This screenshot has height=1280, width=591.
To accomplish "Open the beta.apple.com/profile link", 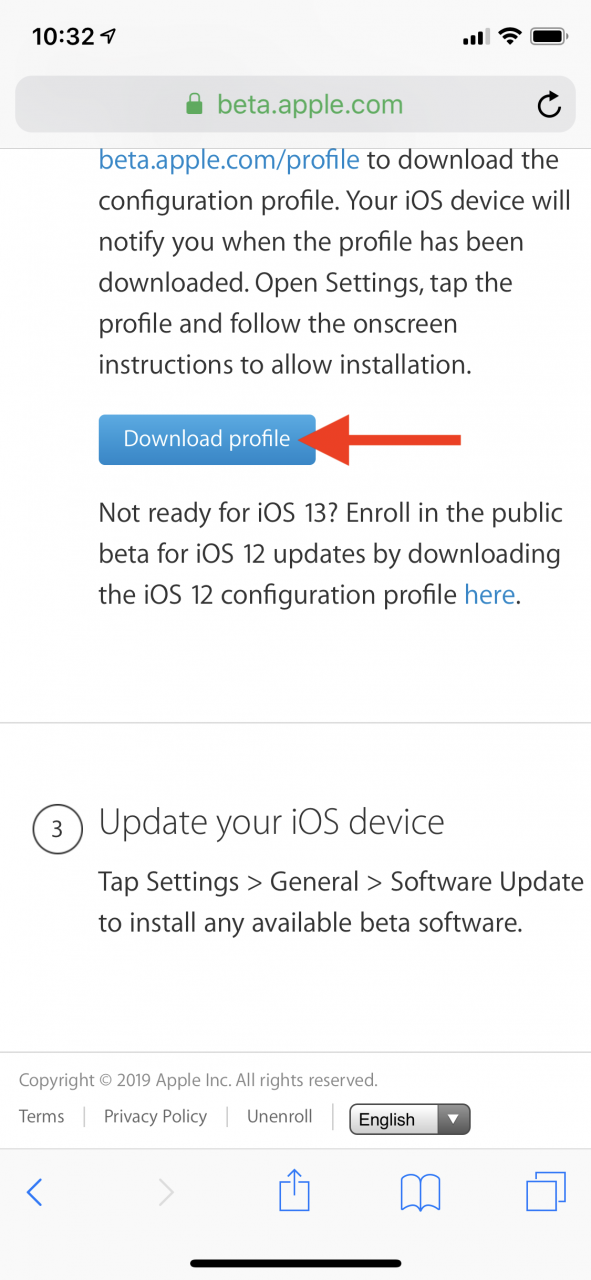I will pyautogui.click(x=229, y=159).
